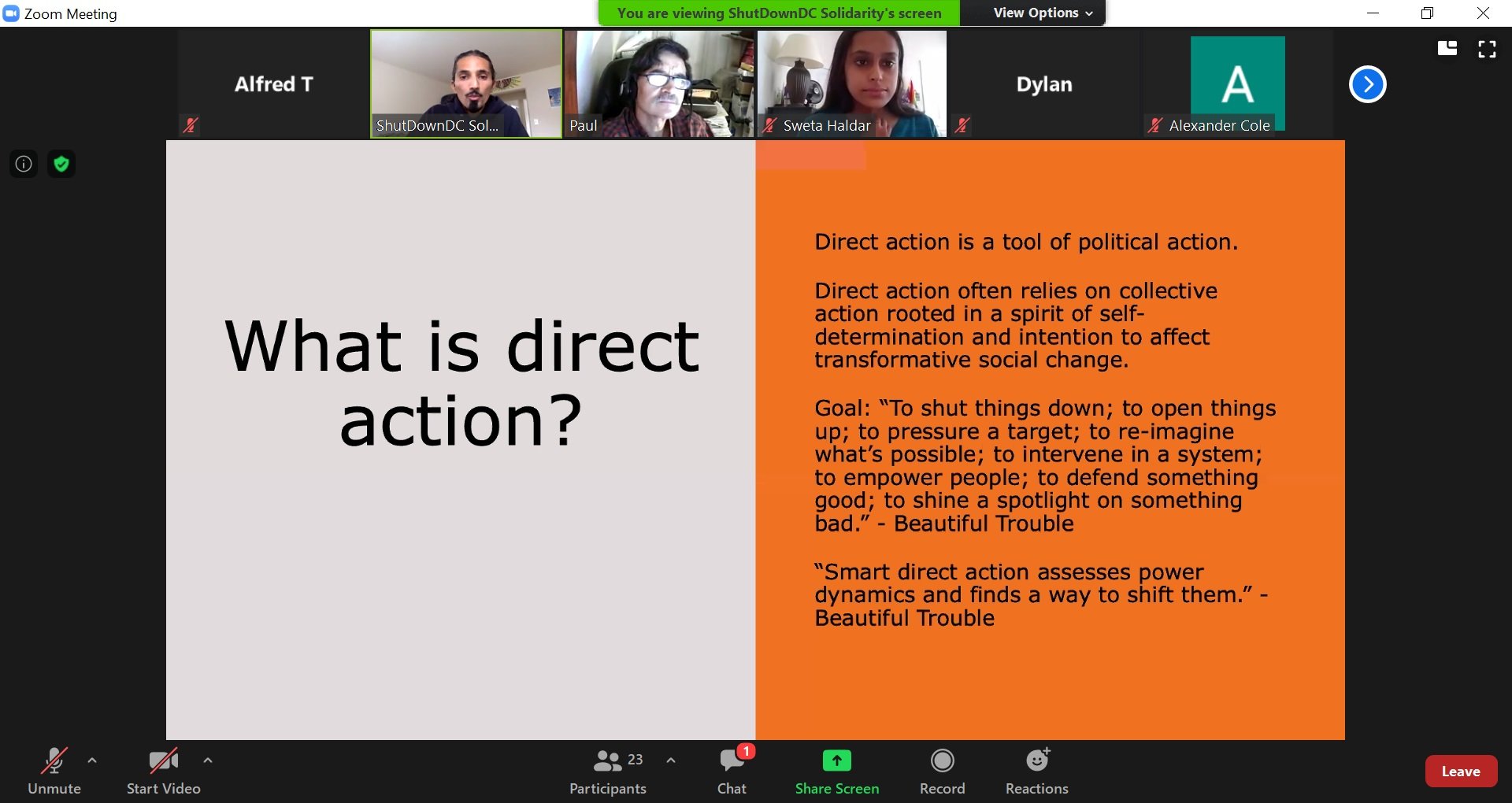The width and height of the screenshot is (1512, 803).
Task: Click the meeting information icon
Action: coord(24,164)
